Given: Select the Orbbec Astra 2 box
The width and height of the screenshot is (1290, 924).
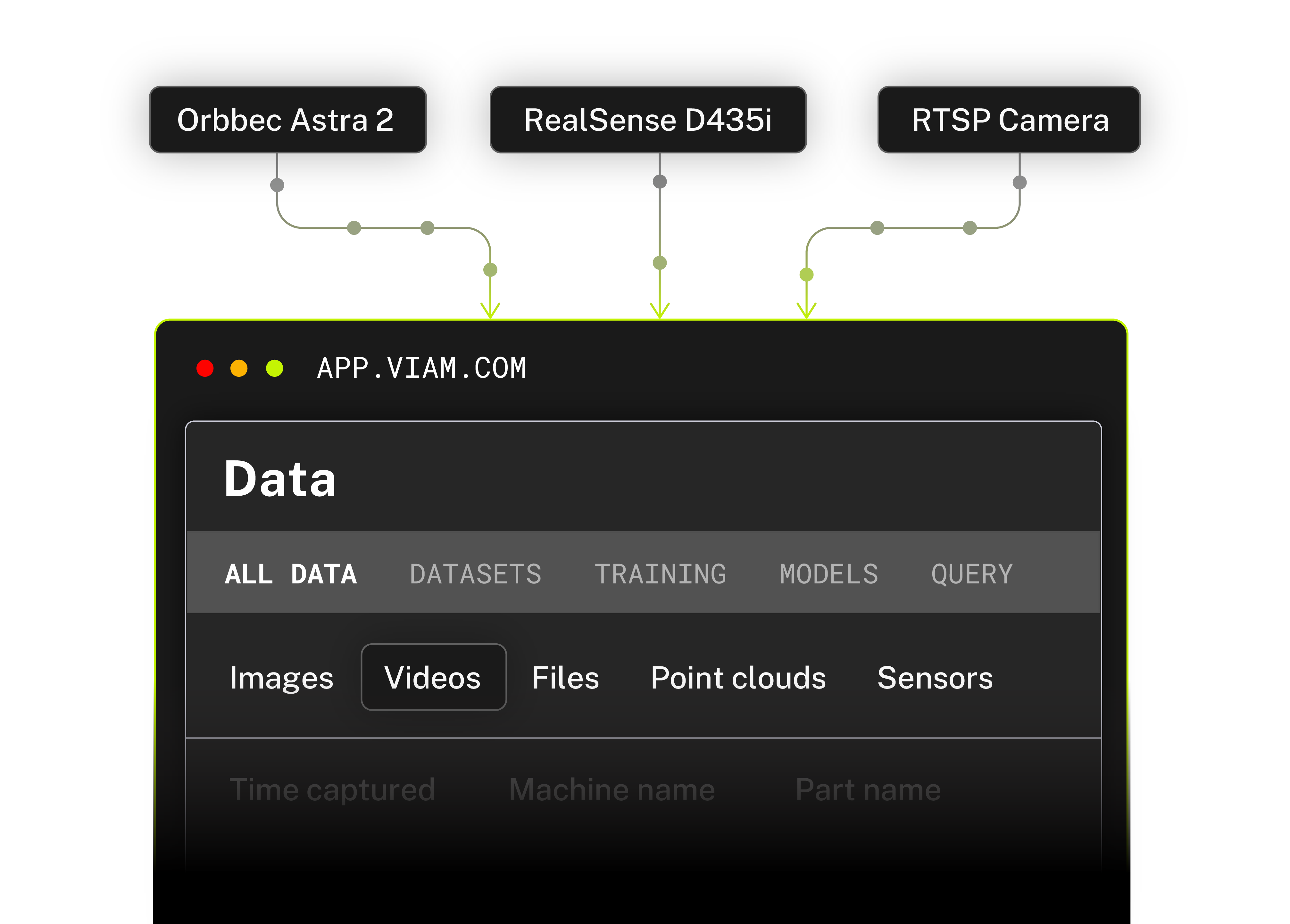Looking at the screenshot, I should click(288, 120).
